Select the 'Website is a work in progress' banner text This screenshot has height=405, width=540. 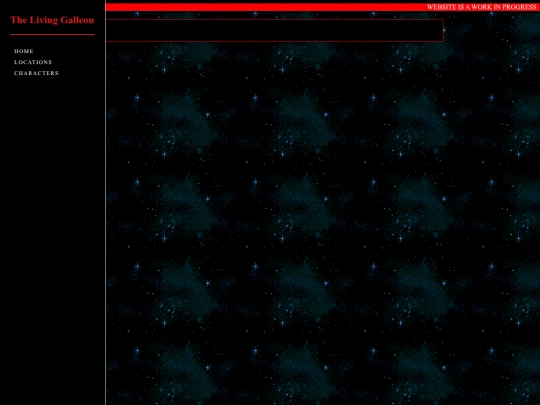click(x=481, y=7)
